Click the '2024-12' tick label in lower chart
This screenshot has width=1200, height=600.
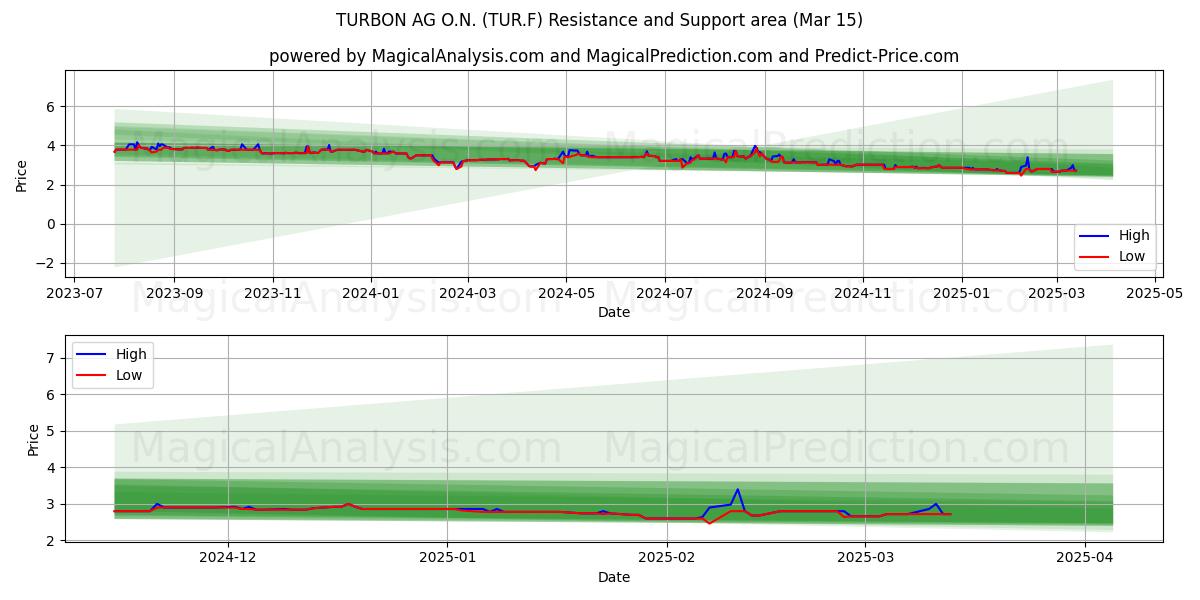coord(228,558)
